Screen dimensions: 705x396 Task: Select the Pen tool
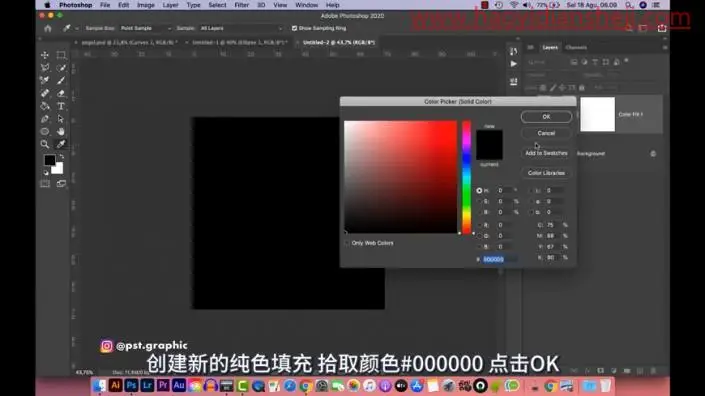(x=45, y=119)
